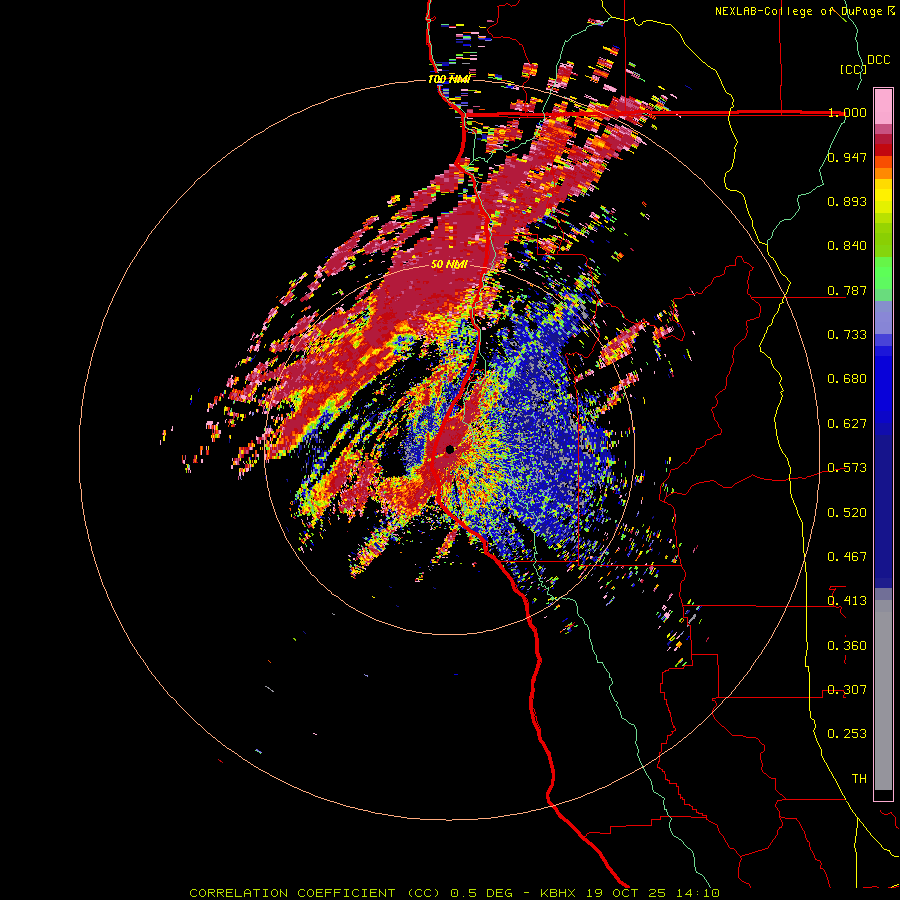Click the [CC] product label
The width and height of the screenshot is (900, 900).
[853, 69]
